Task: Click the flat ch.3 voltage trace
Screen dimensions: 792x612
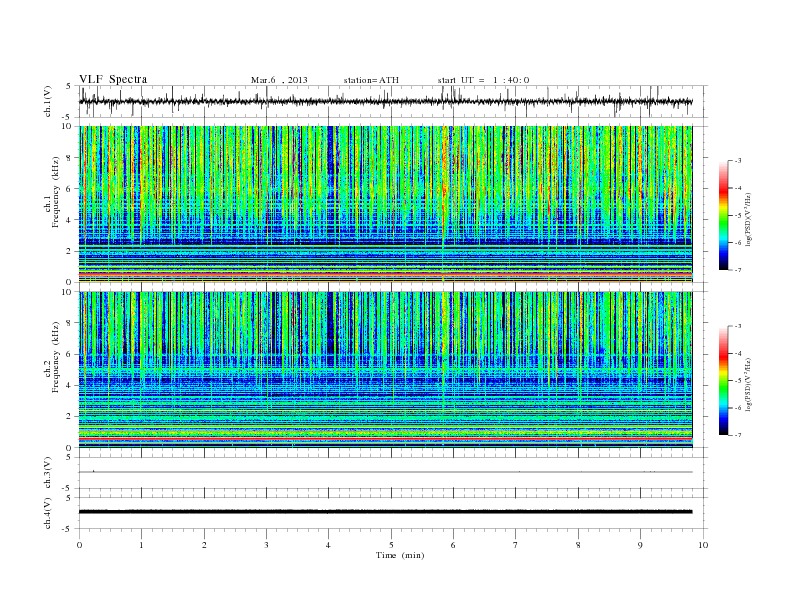Action: point(385,472)
